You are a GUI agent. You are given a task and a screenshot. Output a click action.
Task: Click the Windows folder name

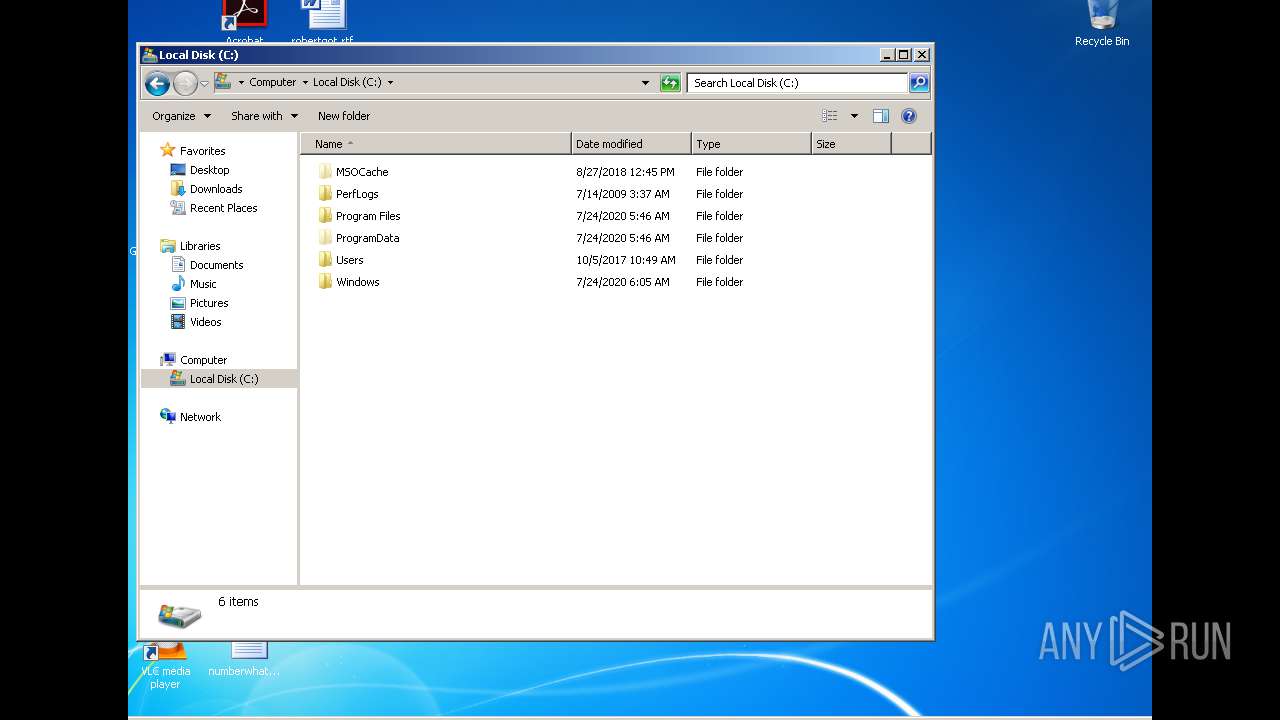coord(358,282)
